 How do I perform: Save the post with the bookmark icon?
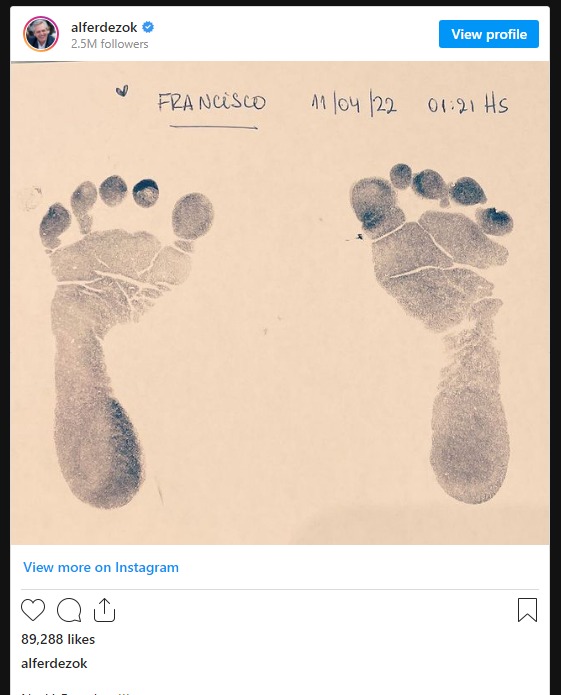[527, 610]
